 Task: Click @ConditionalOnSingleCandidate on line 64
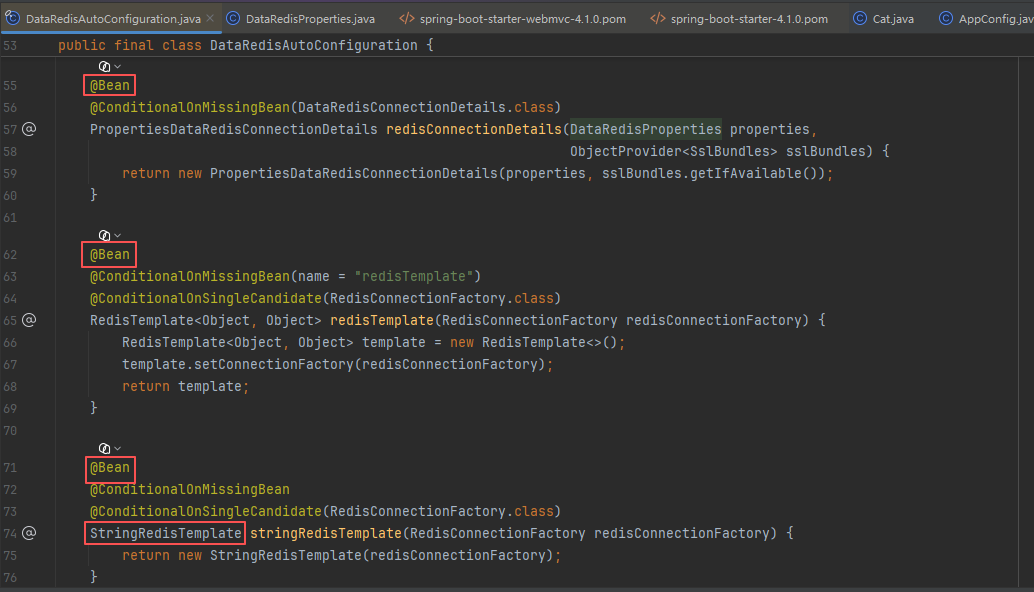click(x=205, y=299)
